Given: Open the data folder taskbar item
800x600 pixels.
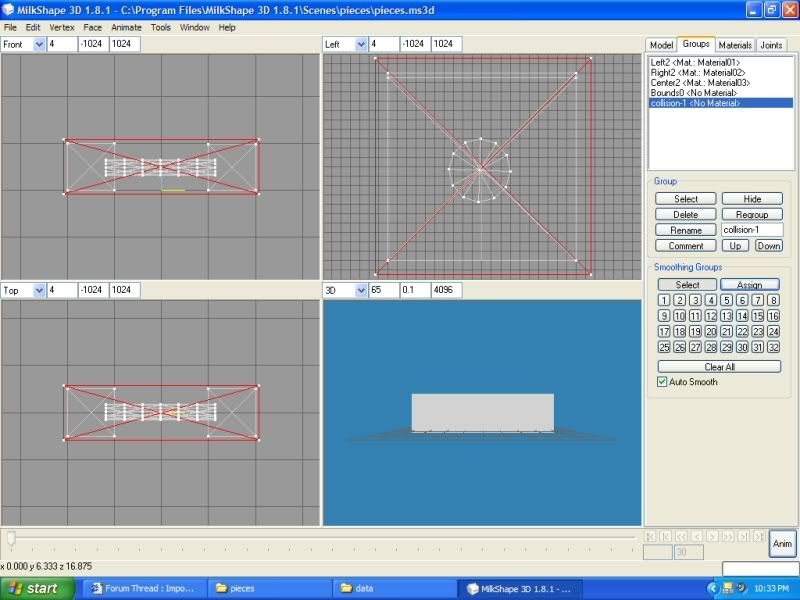Looking at the screenshot, I should (391, 588).
